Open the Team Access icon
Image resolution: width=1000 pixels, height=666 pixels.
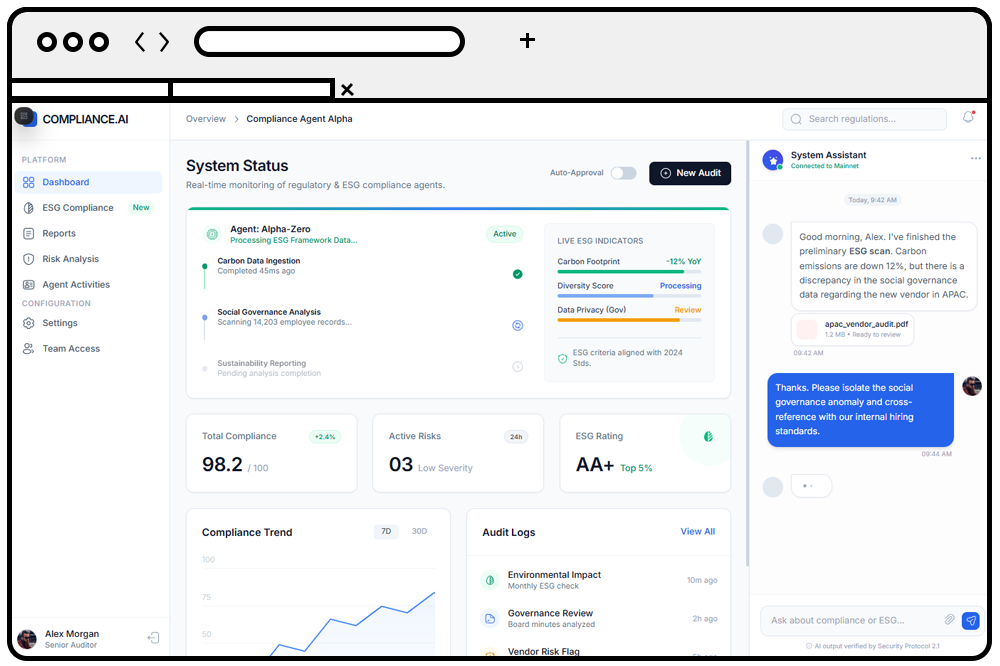29,348
